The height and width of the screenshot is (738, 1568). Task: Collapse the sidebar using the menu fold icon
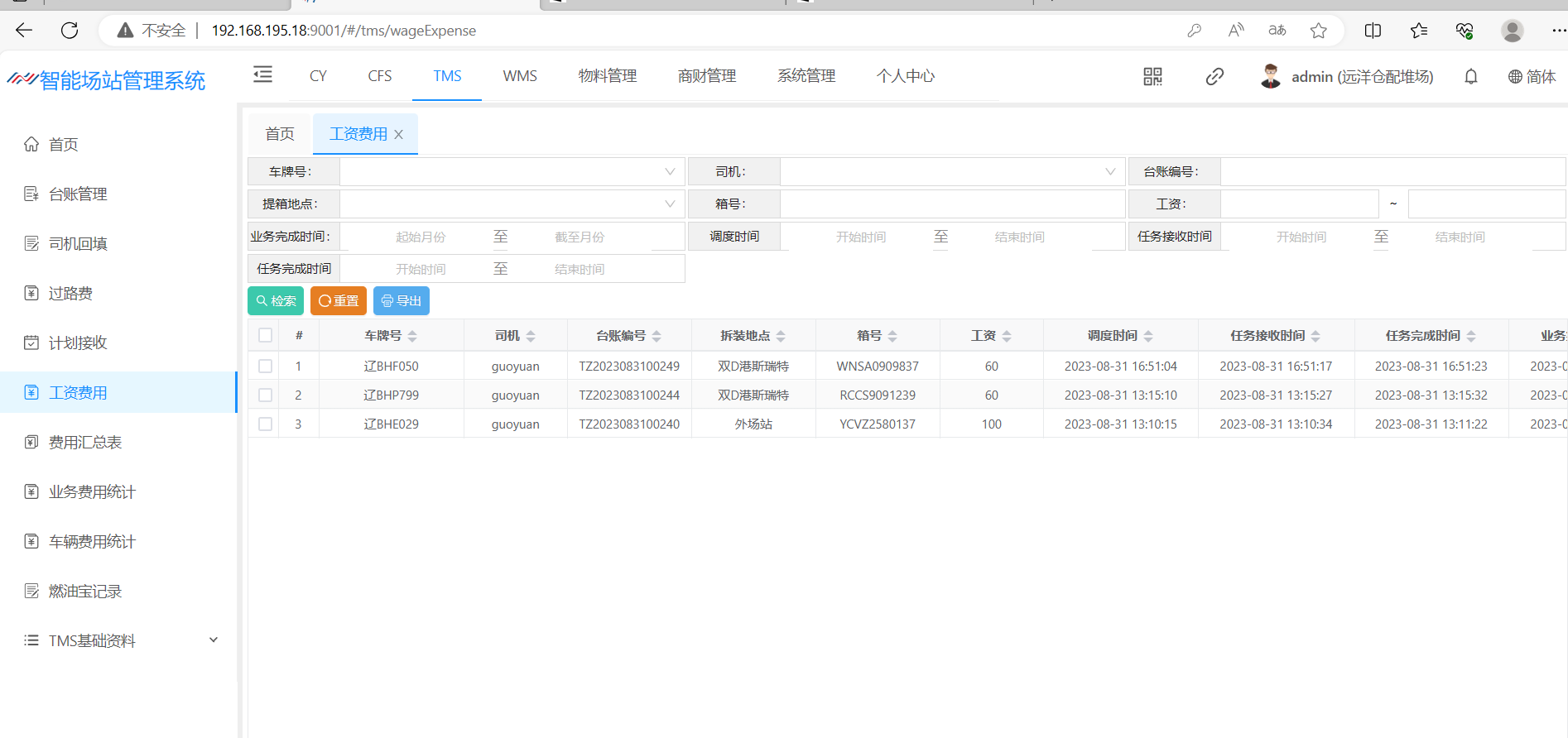tap(262, 75)
